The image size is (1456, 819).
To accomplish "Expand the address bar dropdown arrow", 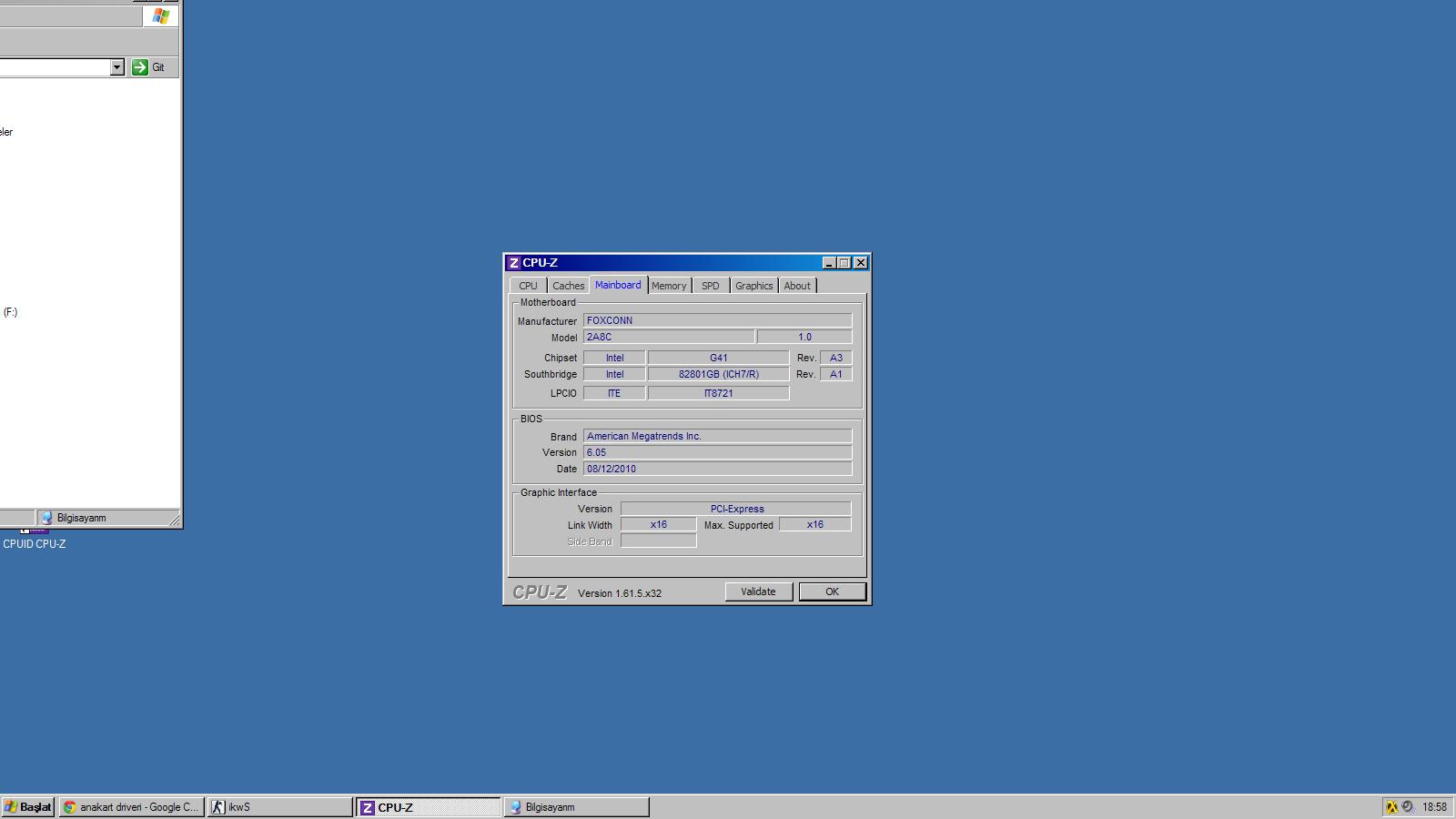I will 116,67.
